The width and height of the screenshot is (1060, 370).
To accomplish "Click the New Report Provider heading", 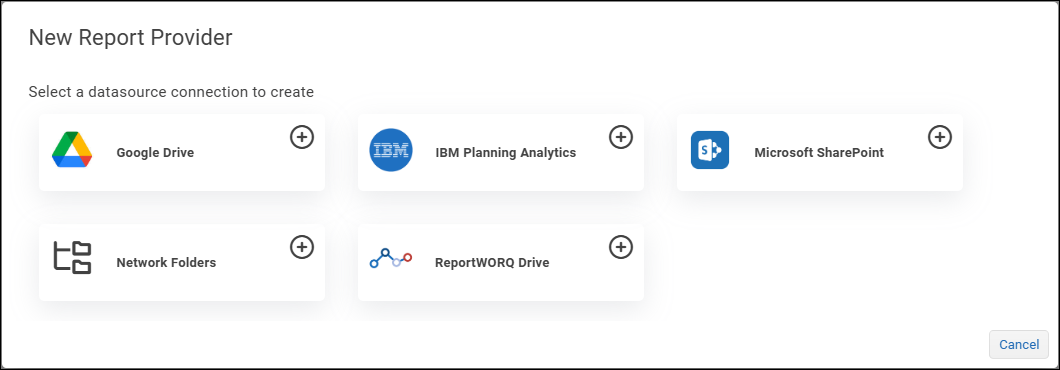I will click(x=130, y=38).
